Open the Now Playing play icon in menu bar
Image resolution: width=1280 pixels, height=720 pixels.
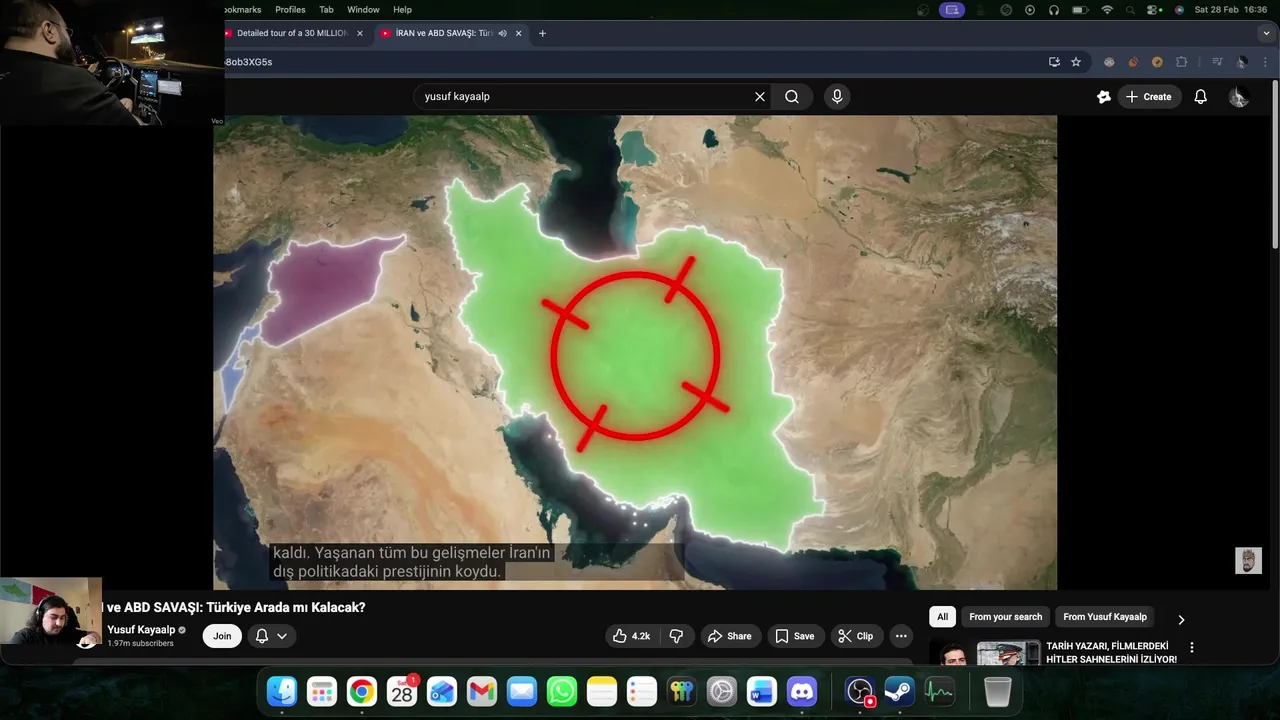click(1030, 10)
